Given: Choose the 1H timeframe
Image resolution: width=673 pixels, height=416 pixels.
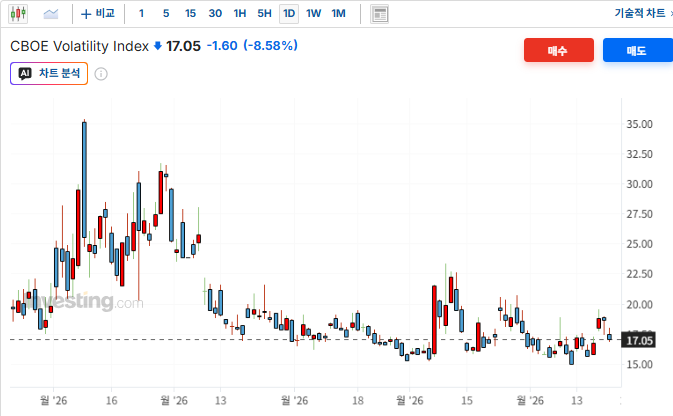Looking at the screenshot, I should pyautogui.click(x=240, y=14).
